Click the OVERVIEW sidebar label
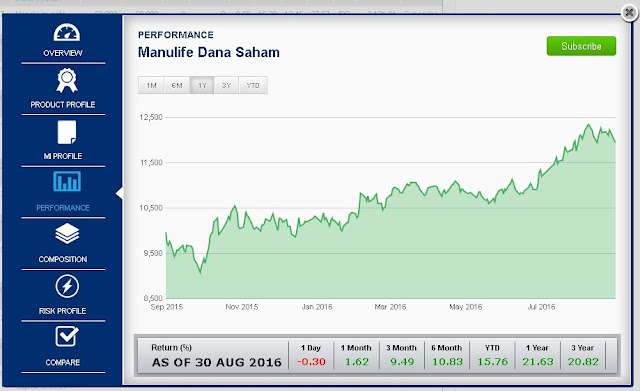The height and width of the screenshot is (391, 640). click(x=63, y=53)
